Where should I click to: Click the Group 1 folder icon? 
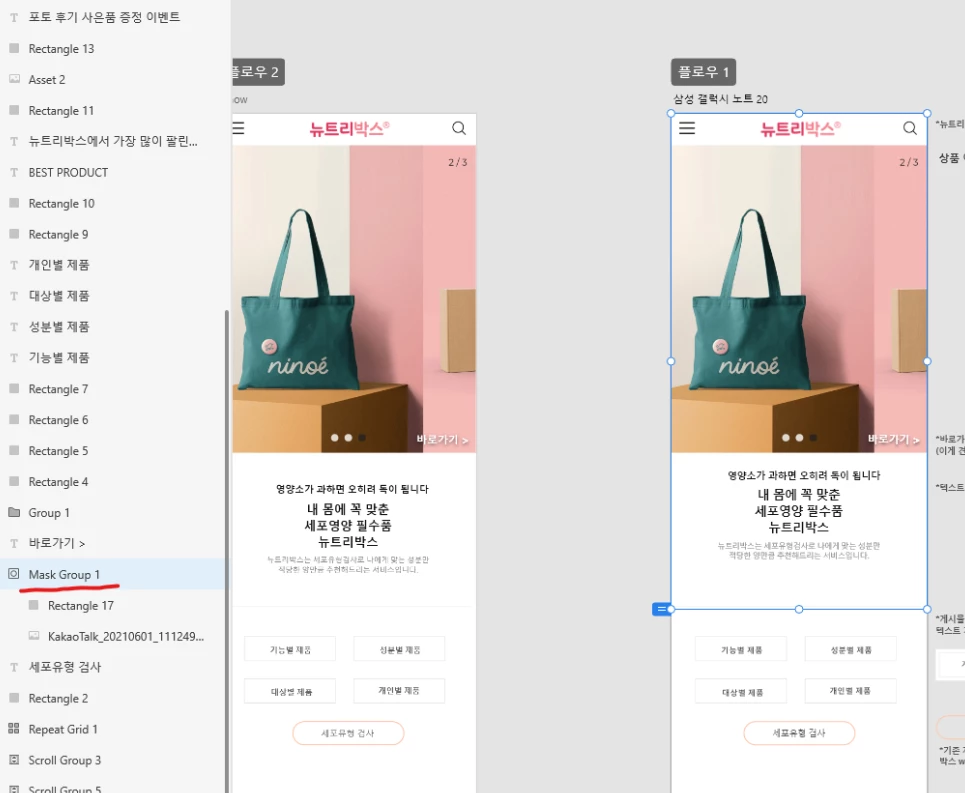point(14,512)
